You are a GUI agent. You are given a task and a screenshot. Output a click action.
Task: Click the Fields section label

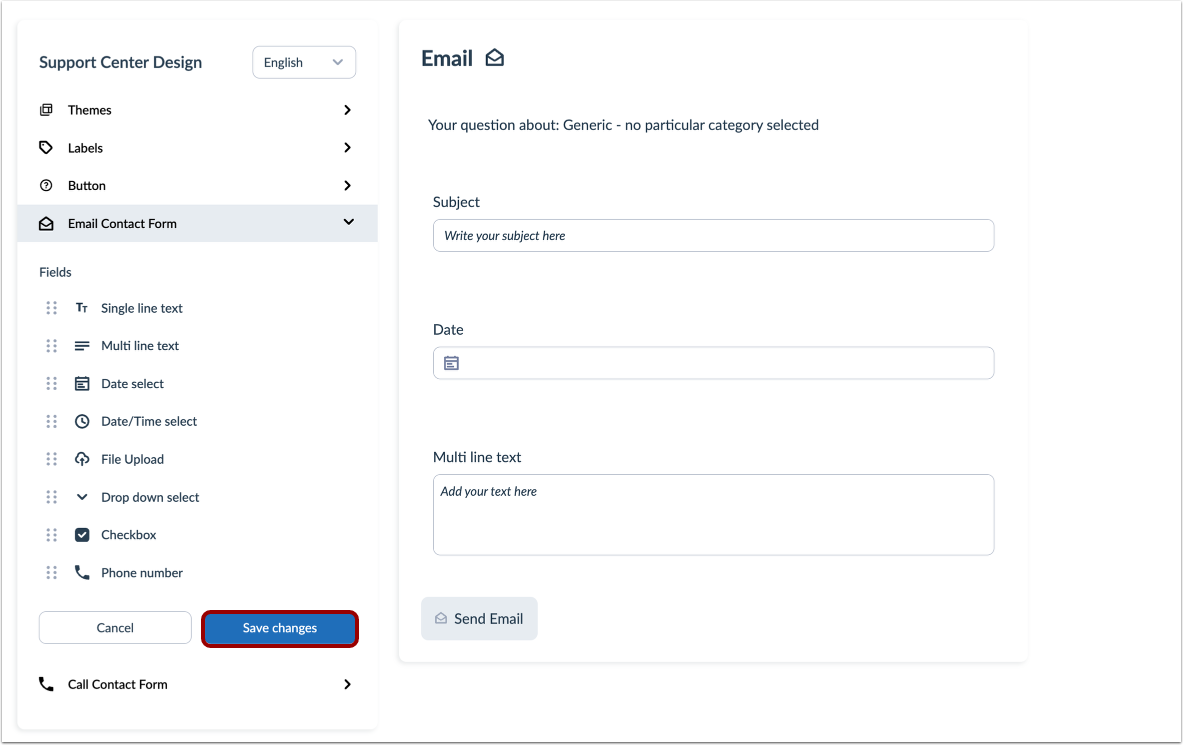coord(55,272)
